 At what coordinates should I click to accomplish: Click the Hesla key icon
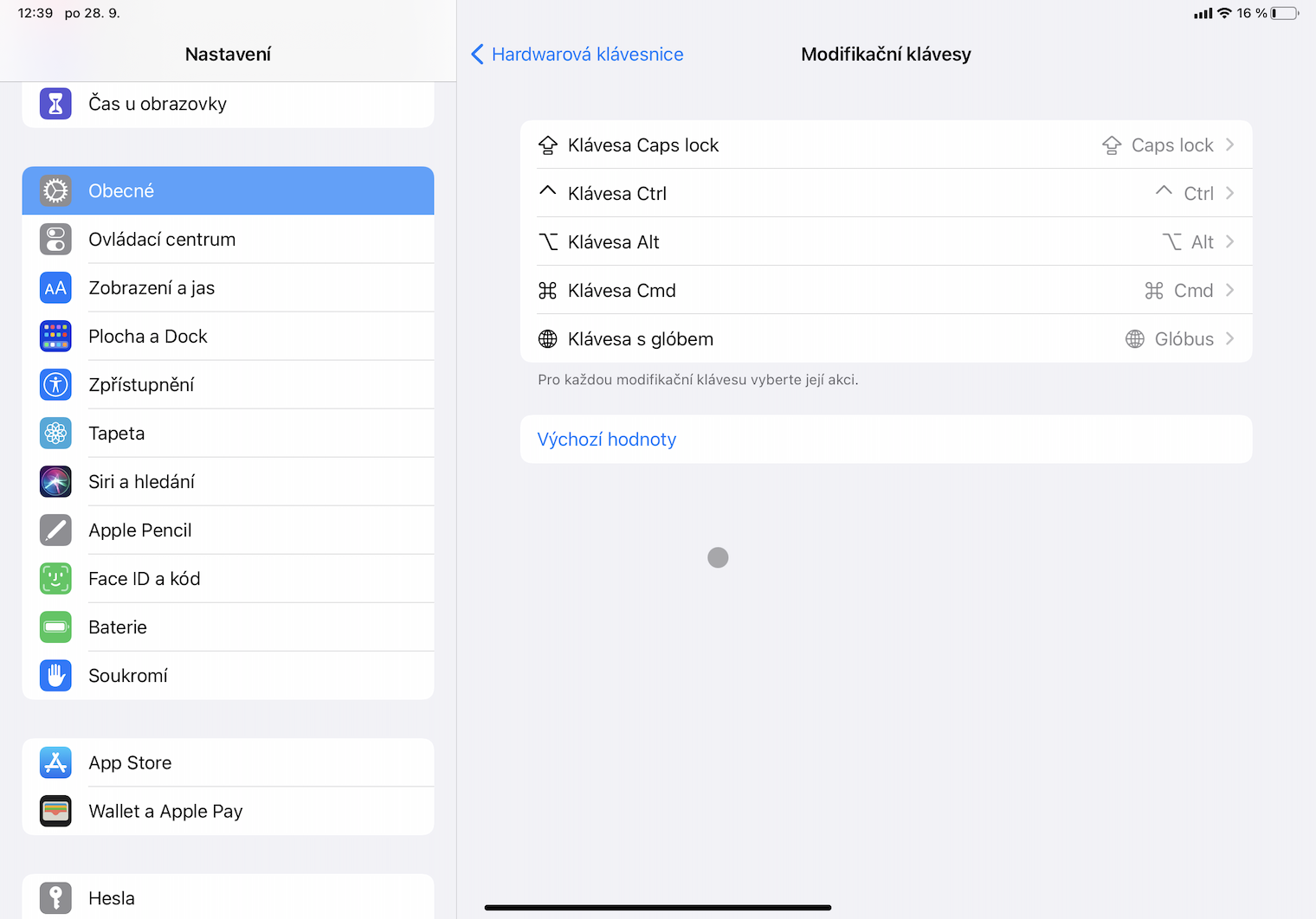[55, 898]
